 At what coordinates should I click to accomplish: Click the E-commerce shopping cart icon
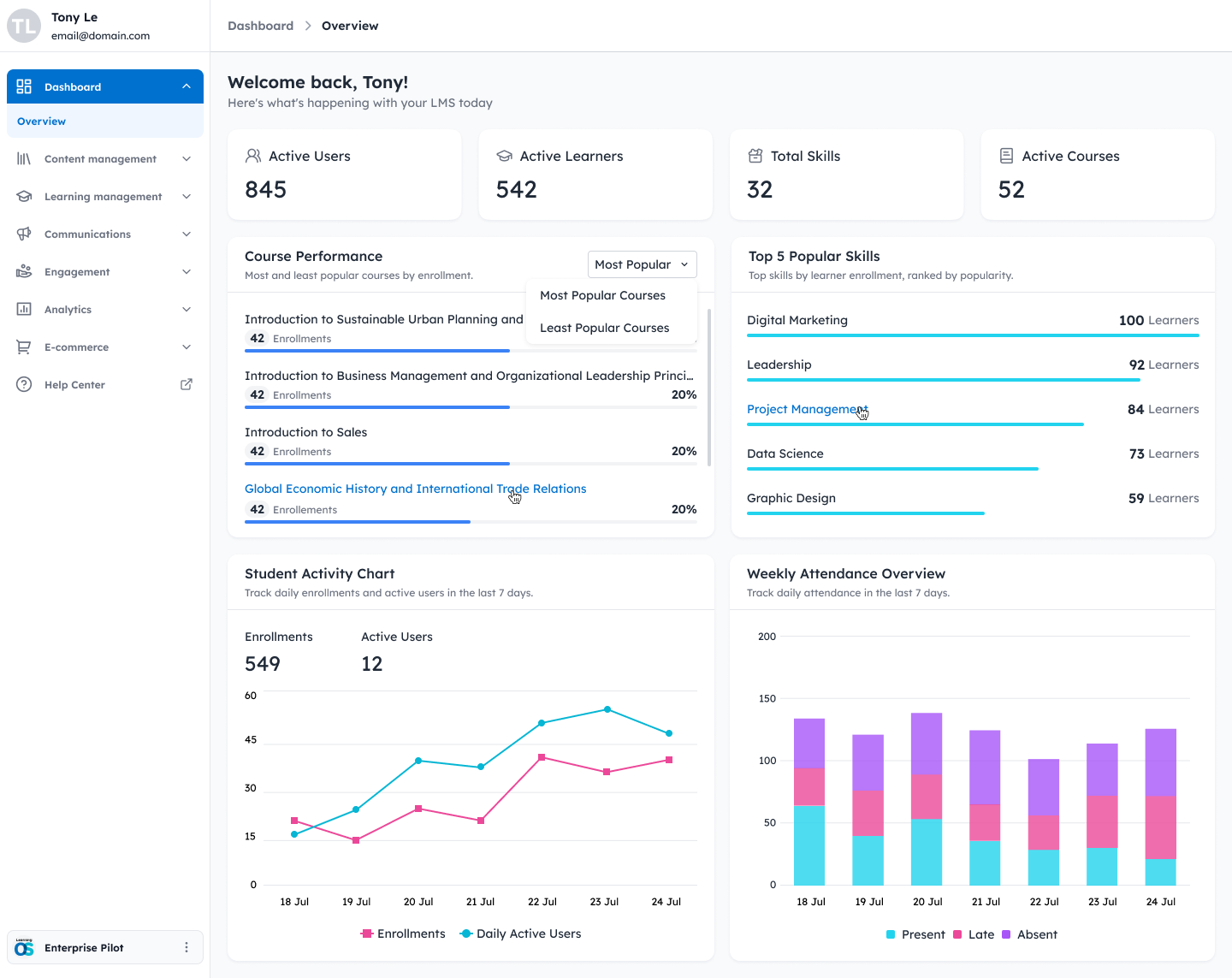[x=24, y=347]
